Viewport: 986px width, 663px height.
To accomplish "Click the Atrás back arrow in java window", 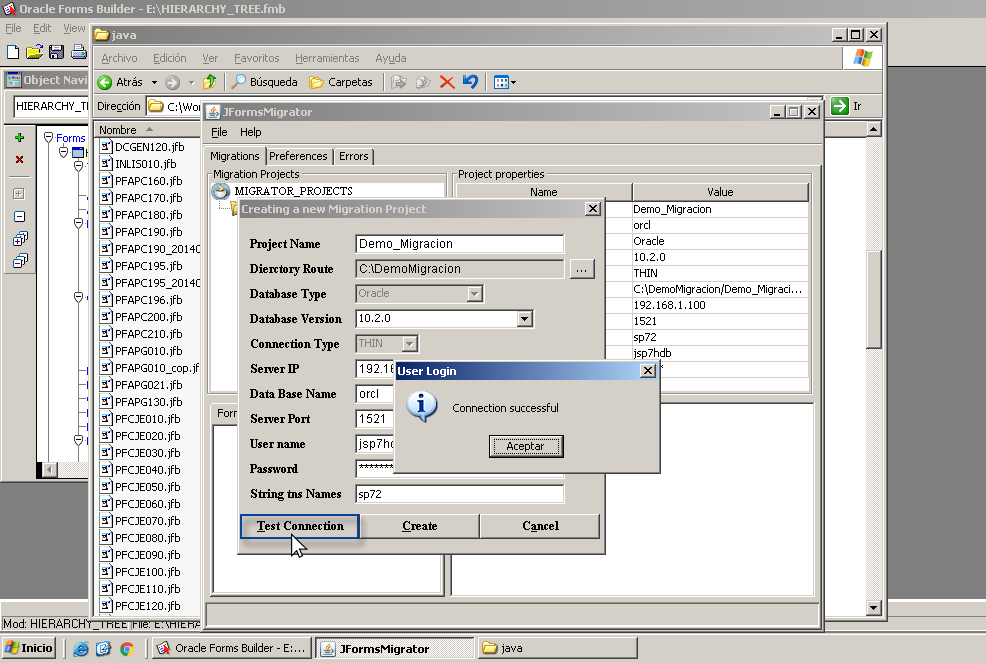I will pos(104,82).
